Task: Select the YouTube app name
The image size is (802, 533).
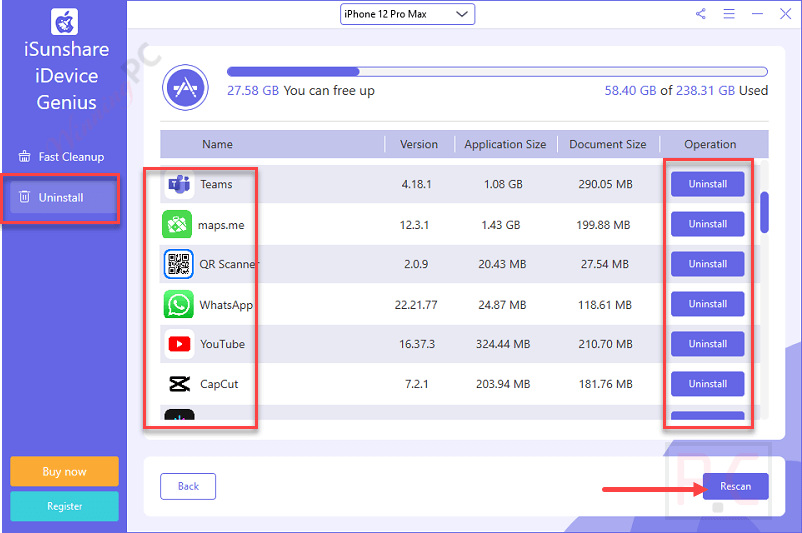Action: coord(222,344)
